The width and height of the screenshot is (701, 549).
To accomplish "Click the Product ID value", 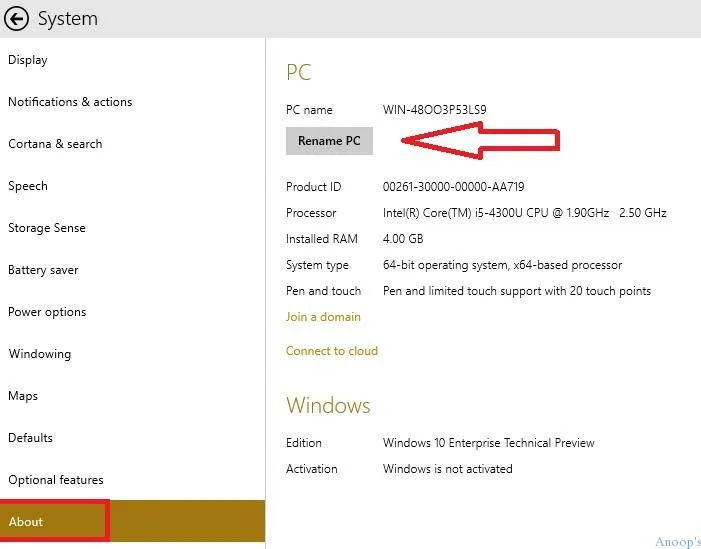I will pos(453,187).
